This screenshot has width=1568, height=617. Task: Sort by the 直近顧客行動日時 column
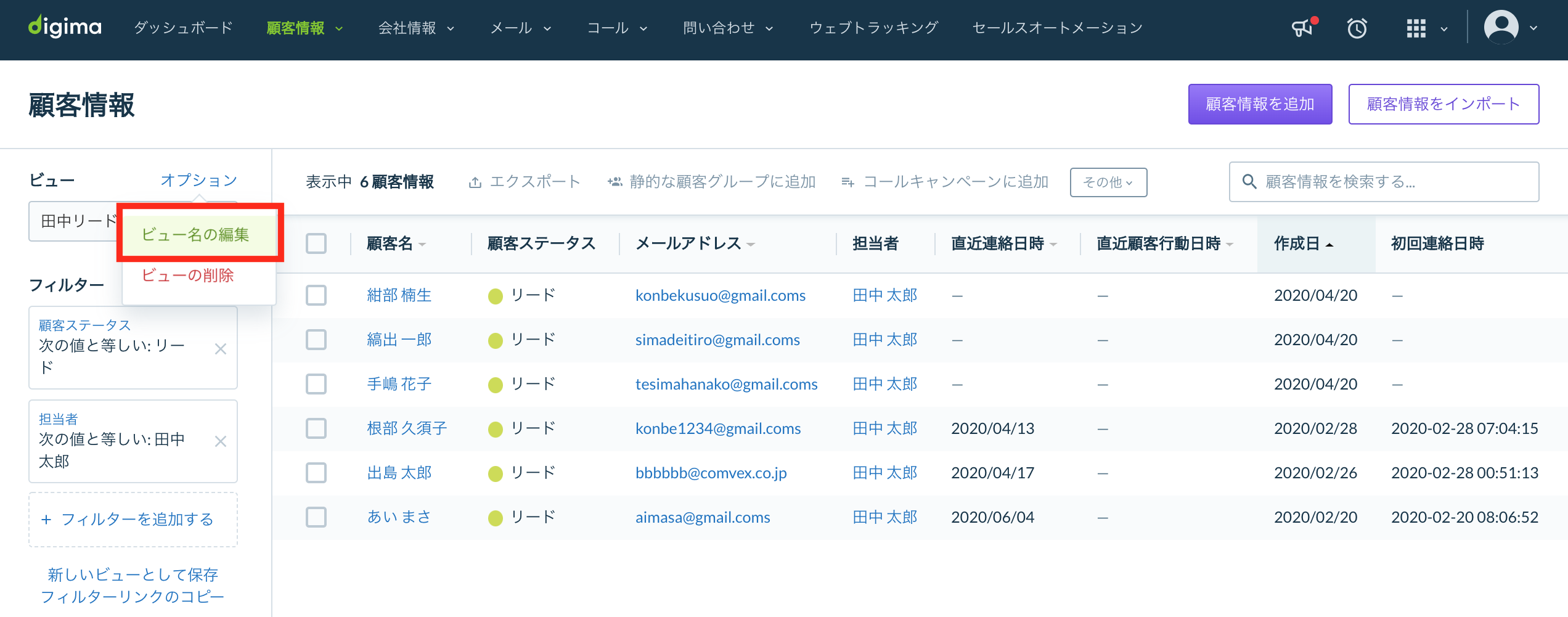pos(1165,243)
